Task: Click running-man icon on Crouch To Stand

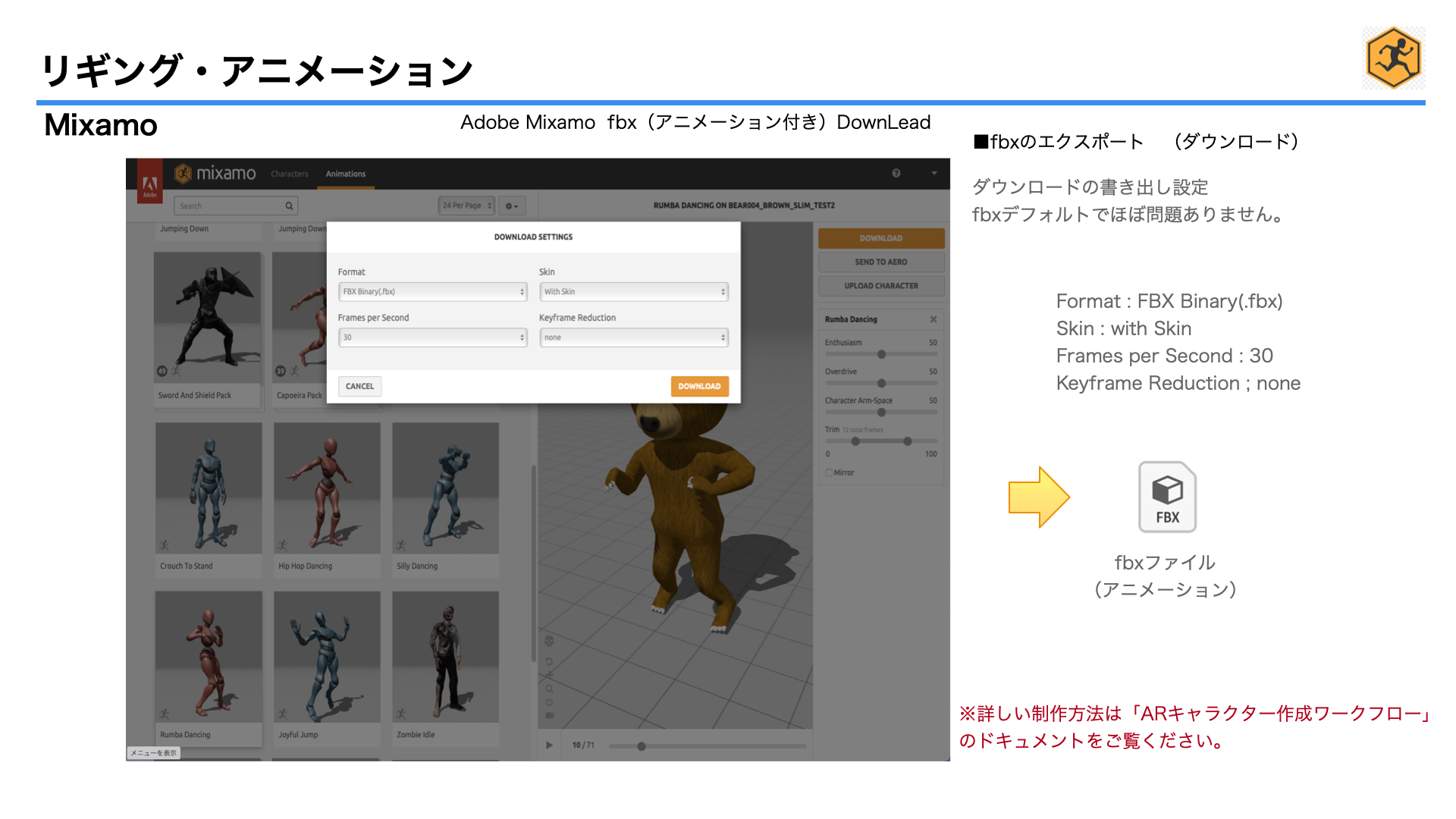Action: (165, 545)
